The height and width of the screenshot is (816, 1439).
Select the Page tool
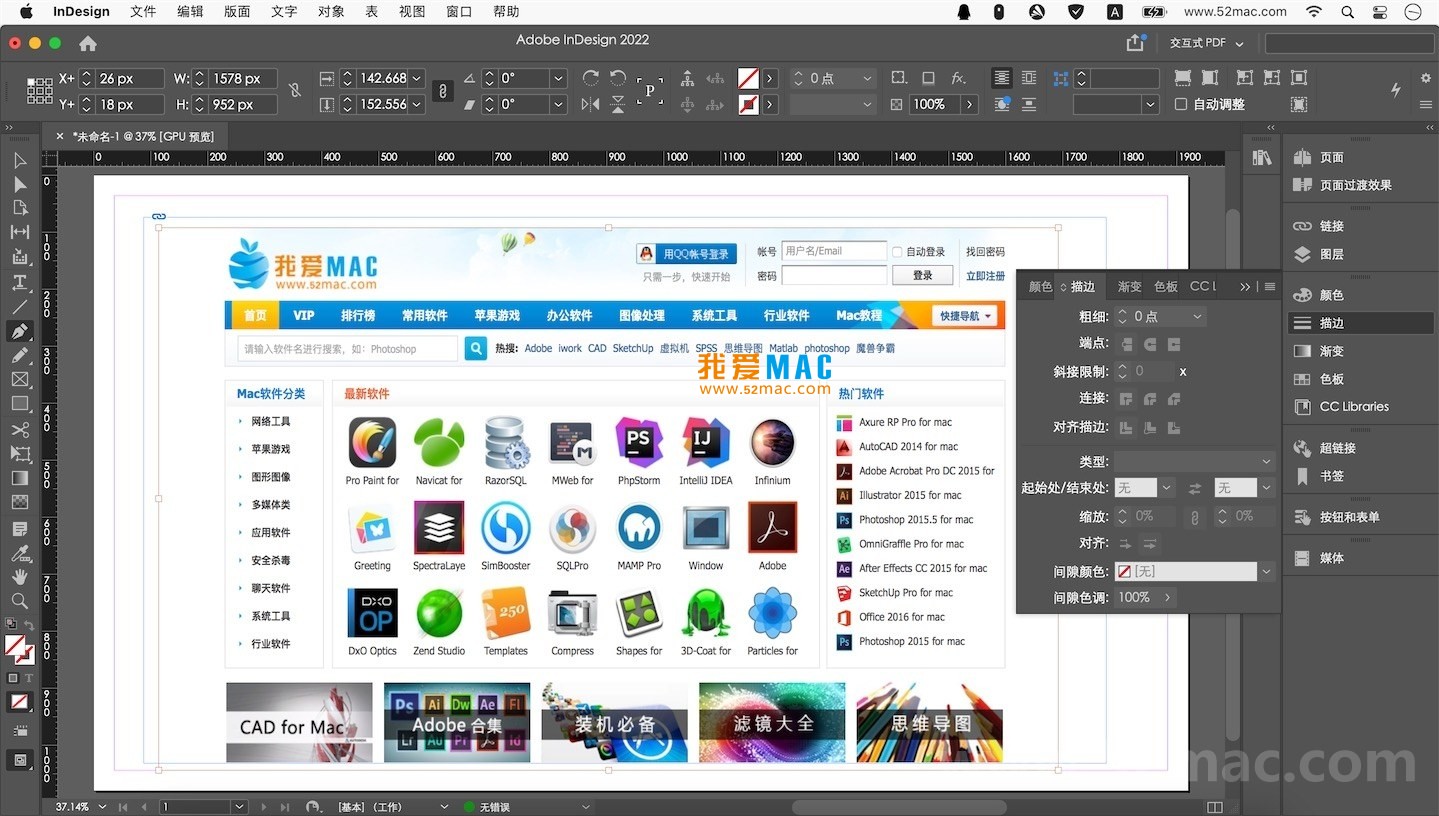[x=19, y=208]
